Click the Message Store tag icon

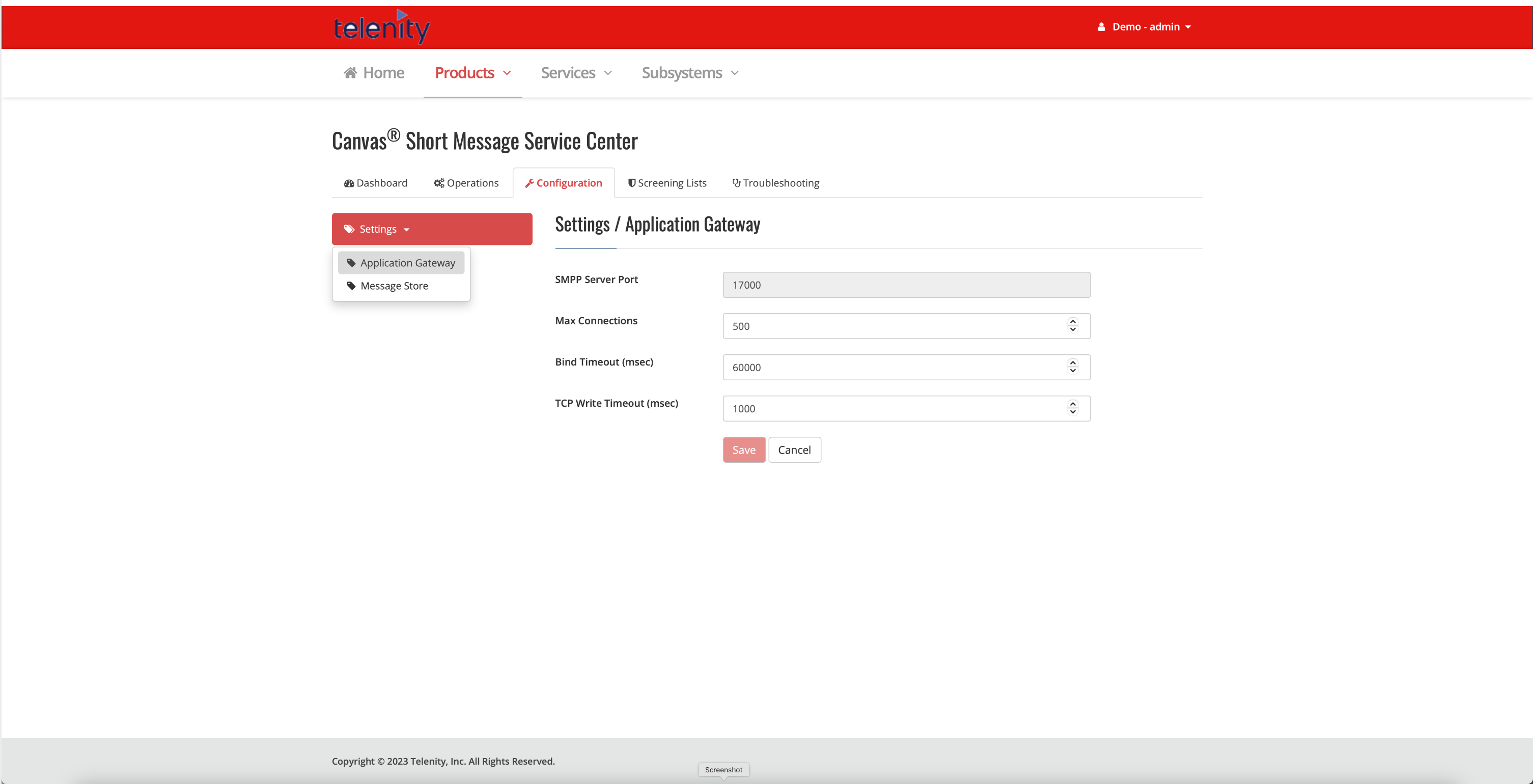[x=351, y=286]
